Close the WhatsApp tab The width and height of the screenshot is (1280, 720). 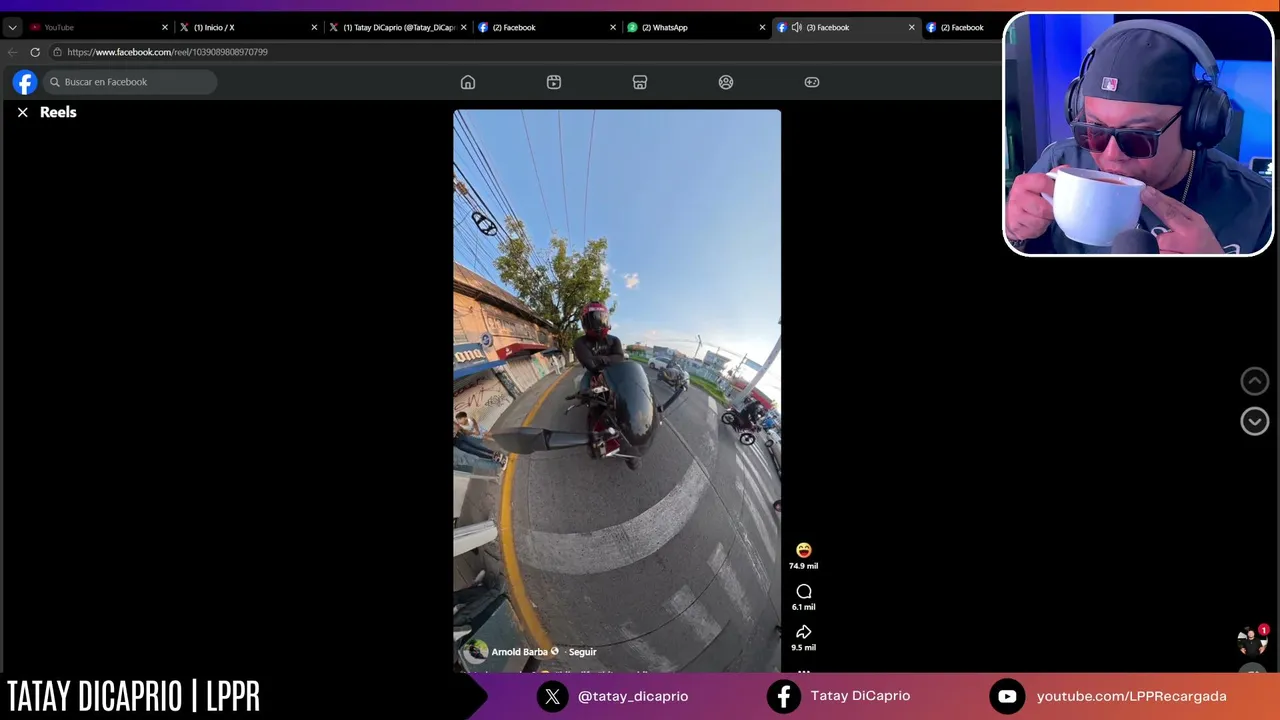coord(762,27)
